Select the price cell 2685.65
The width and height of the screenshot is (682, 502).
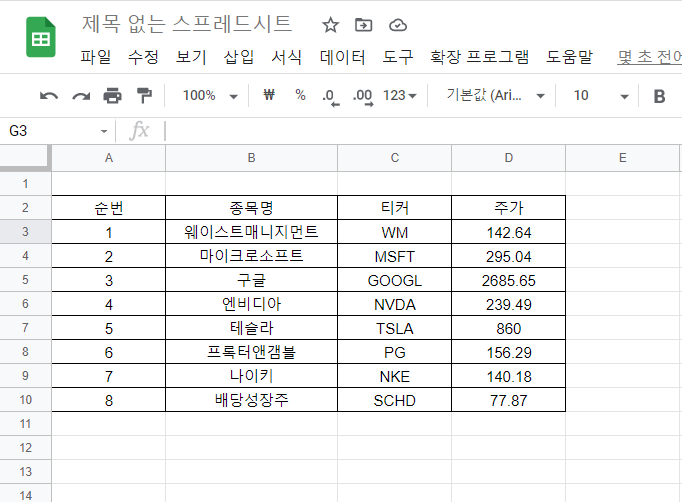click(x=508, y=280)
